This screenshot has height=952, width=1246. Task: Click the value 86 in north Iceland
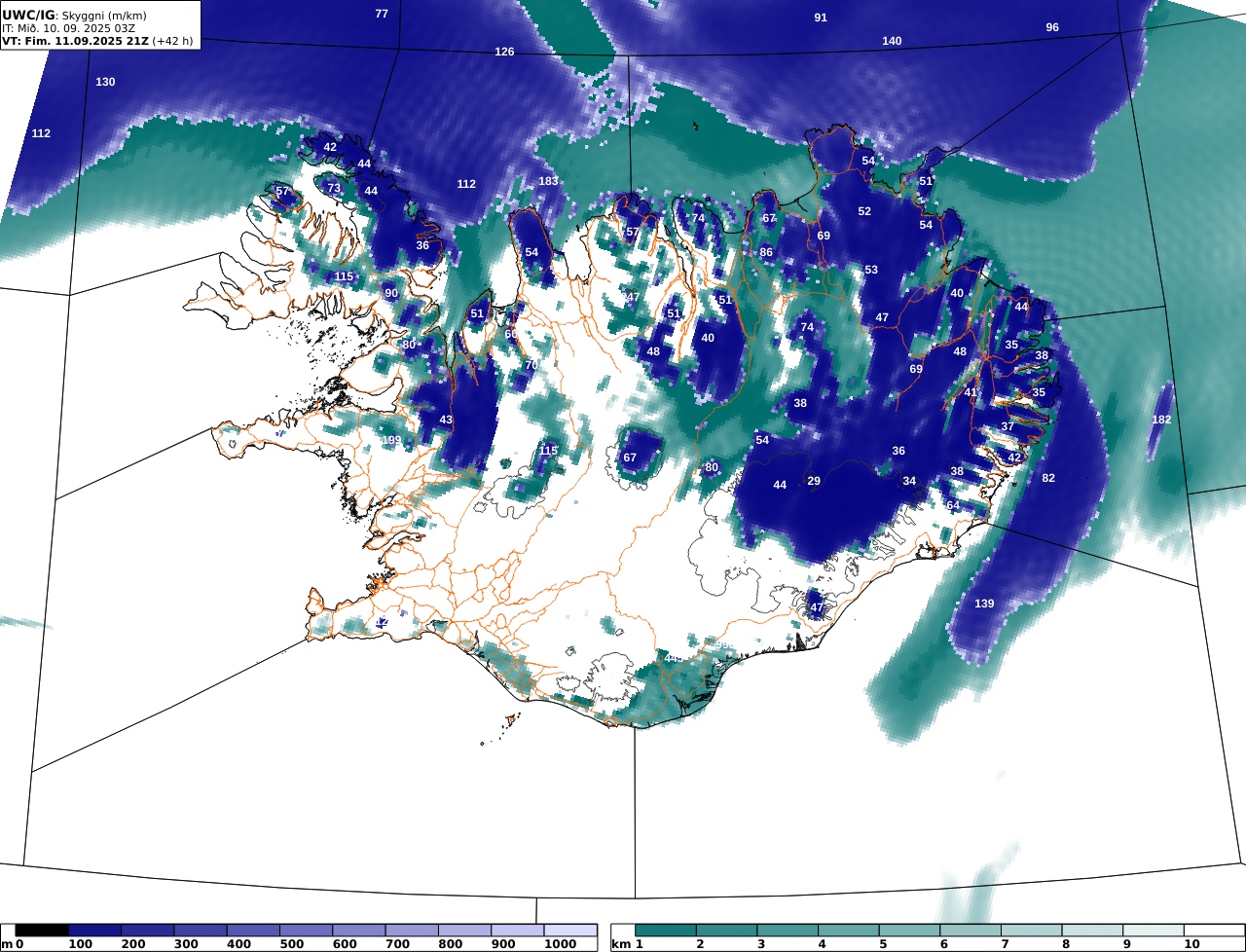pos(766,252)
